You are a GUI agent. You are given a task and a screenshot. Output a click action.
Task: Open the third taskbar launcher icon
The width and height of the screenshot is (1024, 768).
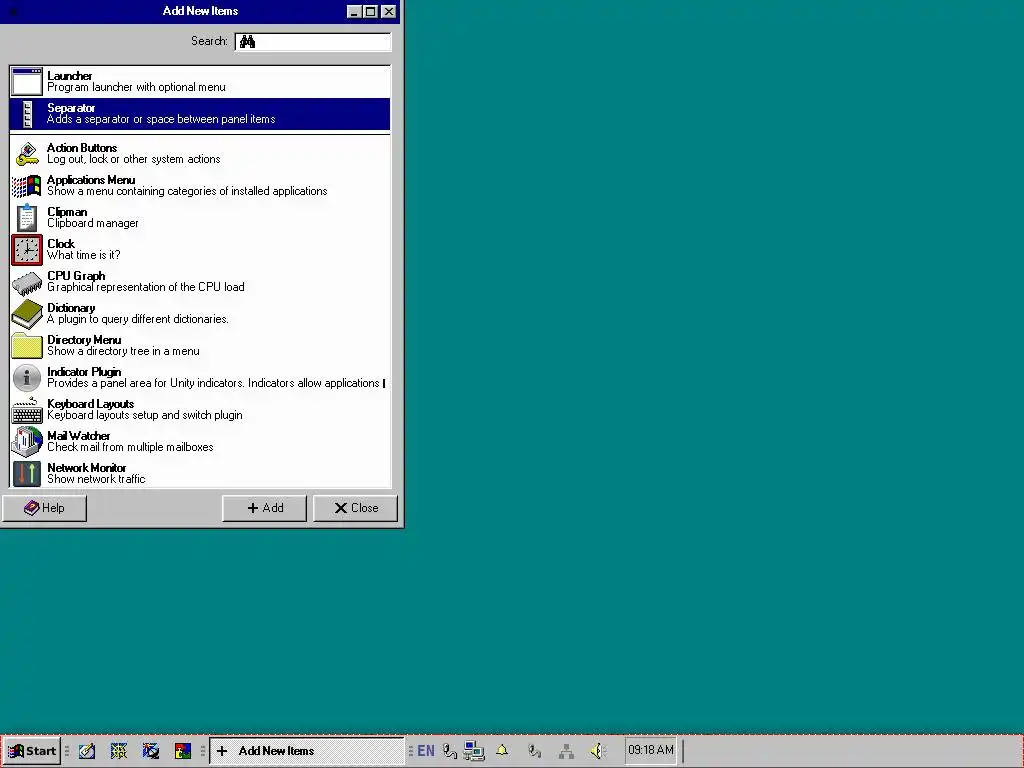(151, 751)
